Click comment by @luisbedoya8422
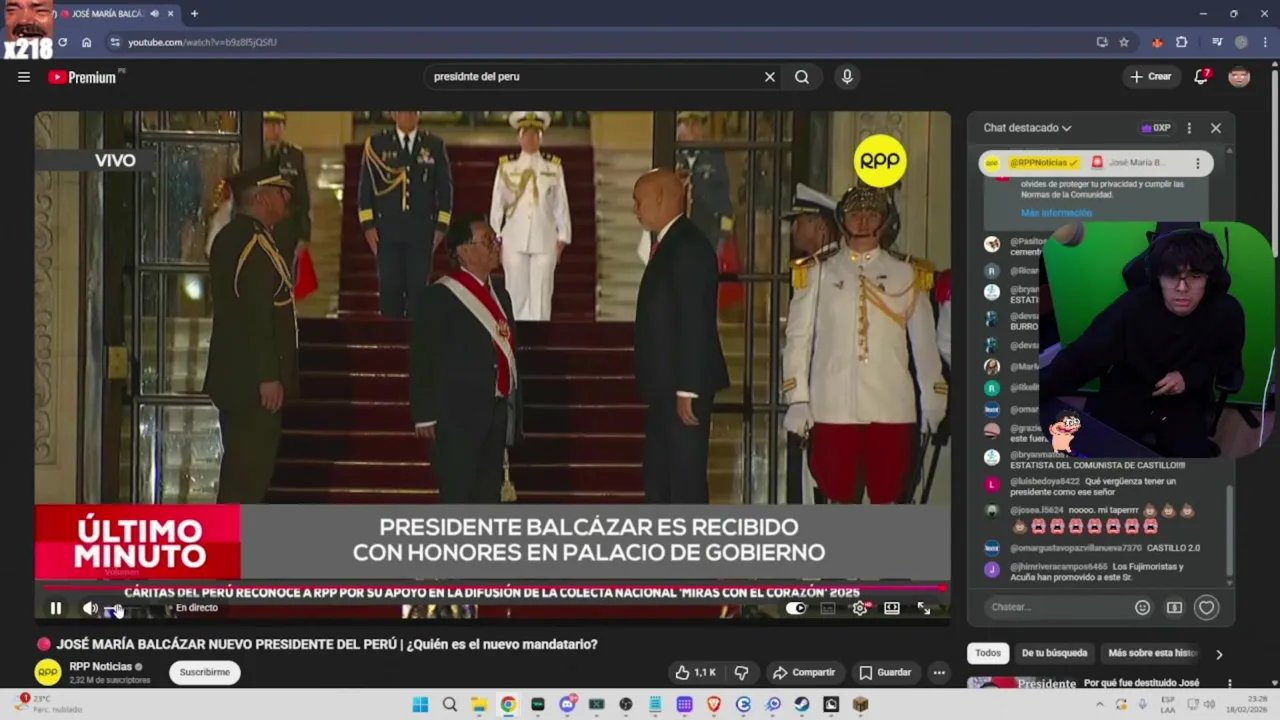Image resolution: width=1280 pixels, height=720 pixels. [x=1093, y=487]
